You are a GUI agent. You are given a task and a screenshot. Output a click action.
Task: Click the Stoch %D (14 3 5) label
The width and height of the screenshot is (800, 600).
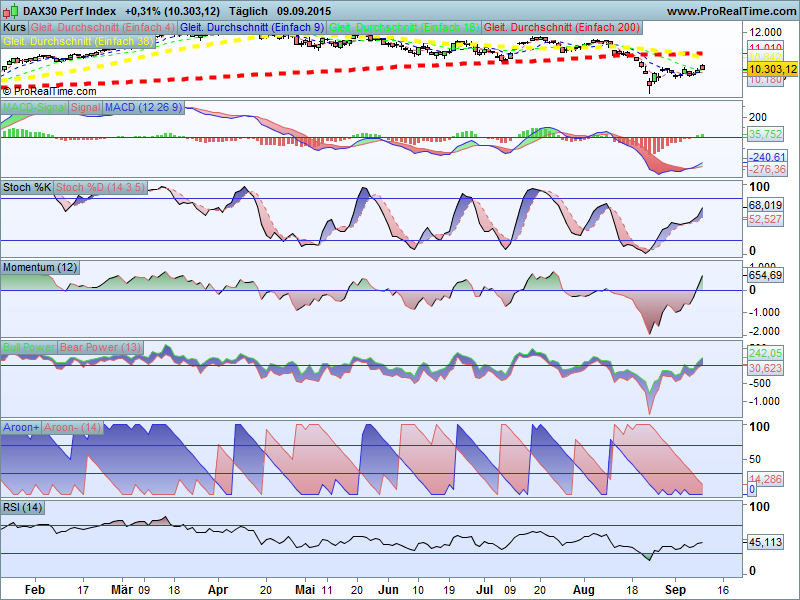click(100, 188)
